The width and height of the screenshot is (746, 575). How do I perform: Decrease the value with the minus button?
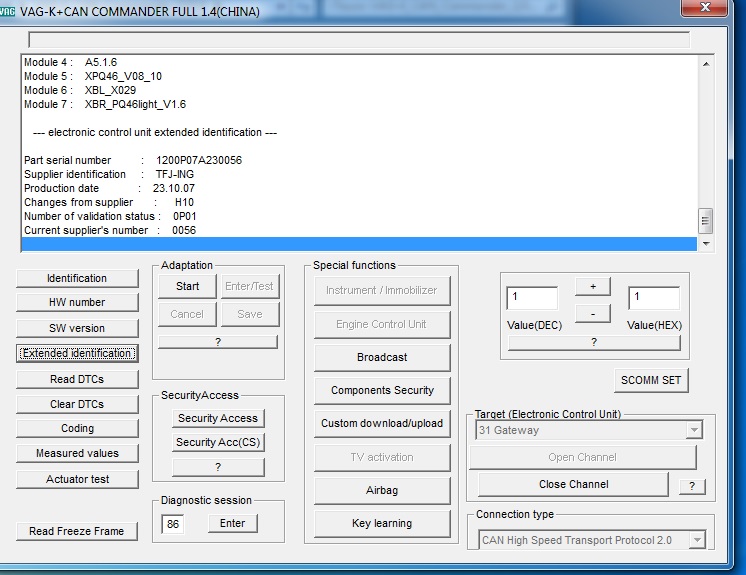[x=592, y=313]
